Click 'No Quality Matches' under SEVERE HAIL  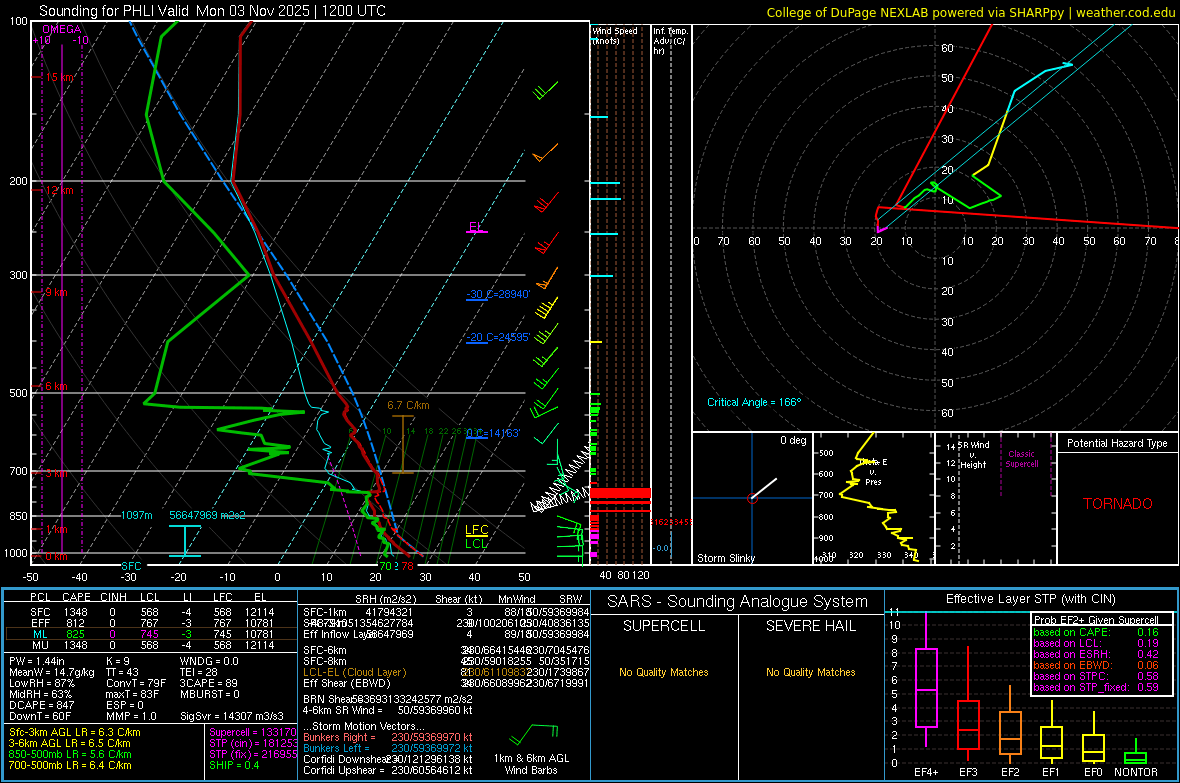point(810,672)
